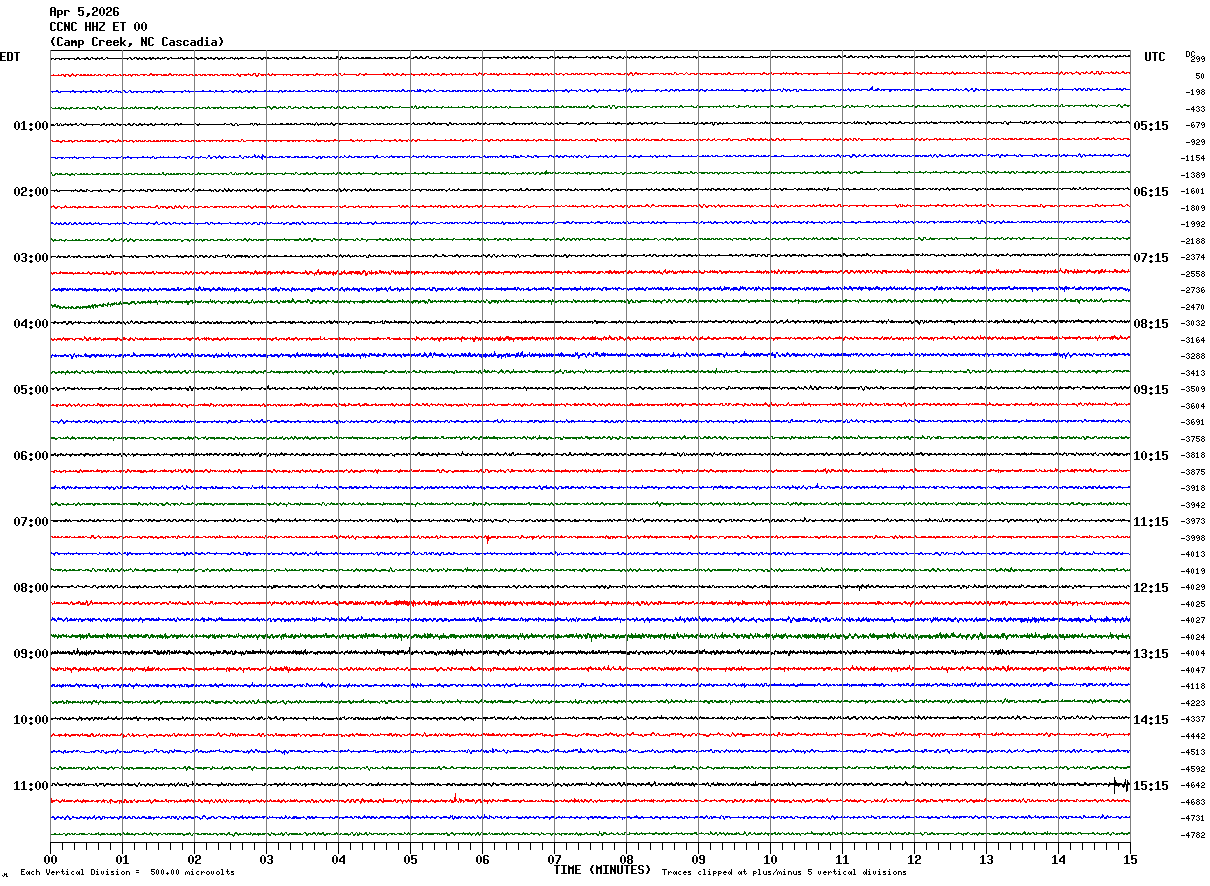Viewport: 1210px width, 886px height.
Task: Click the black spike at end of 11:00 trace
Action: [x=1120, y=785]
